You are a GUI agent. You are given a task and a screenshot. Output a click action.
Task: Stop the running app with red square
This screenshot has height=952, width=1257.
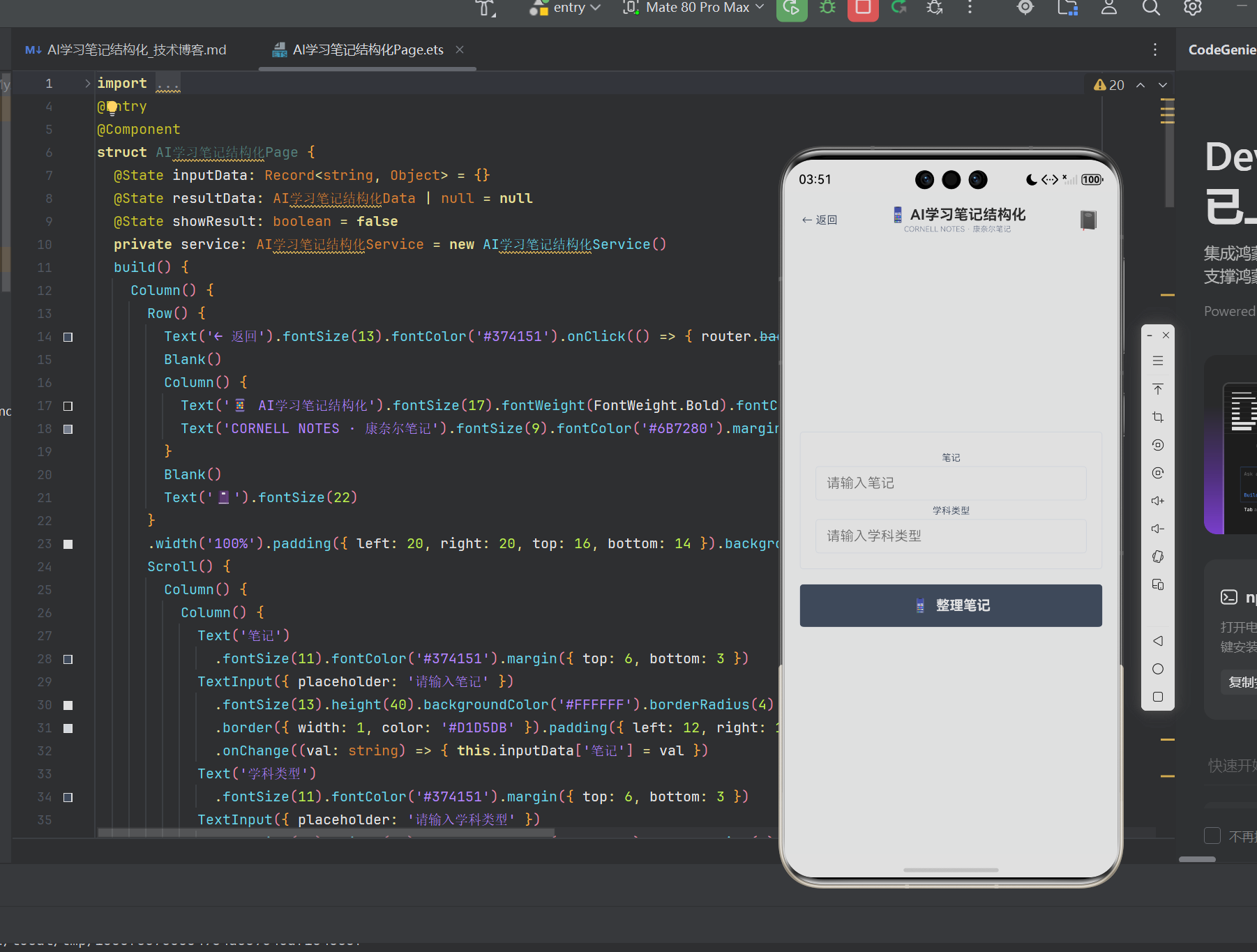[863, 8]
